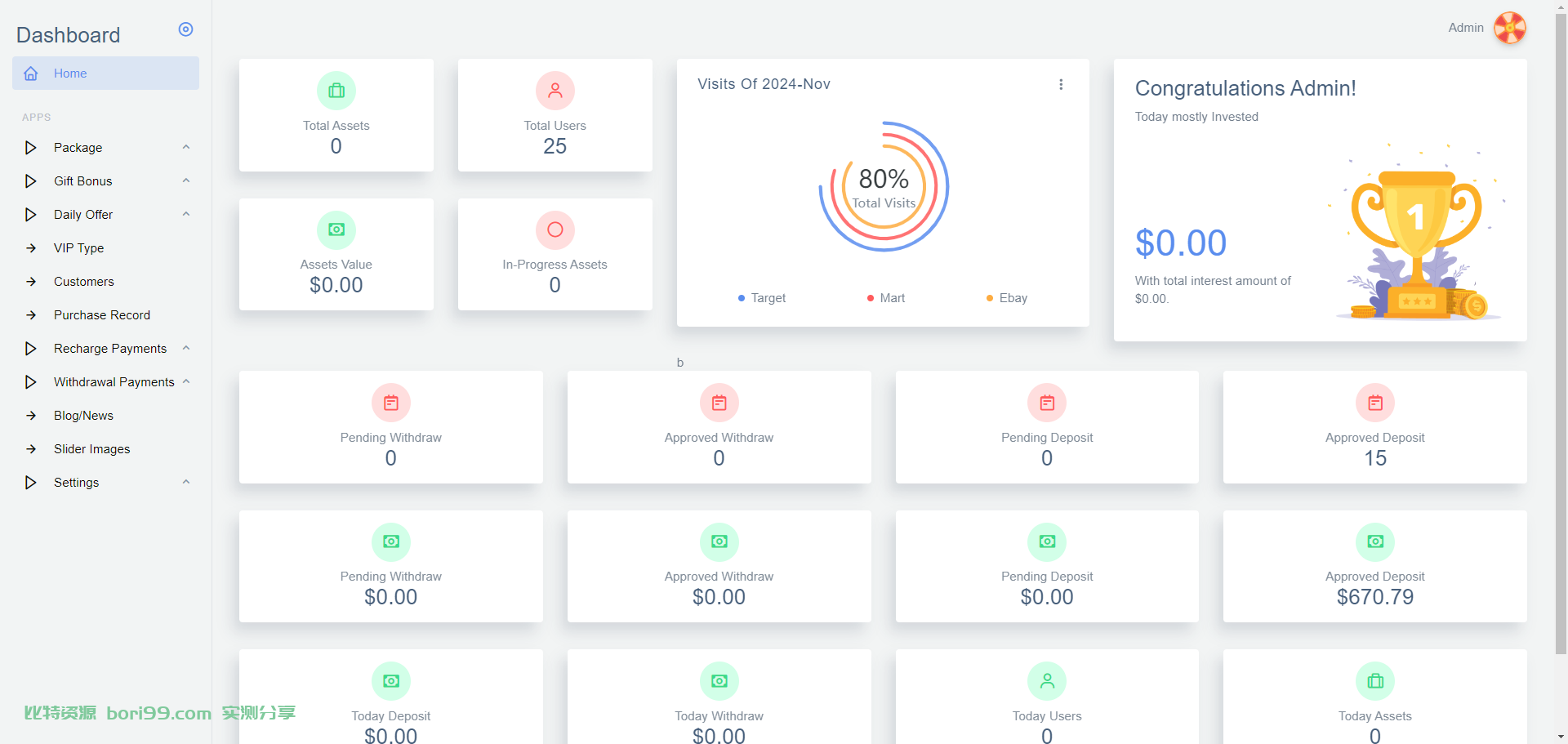The image size is (1568, 744).
Task: Toggle the Target legend item
Action: coord(762,298)
